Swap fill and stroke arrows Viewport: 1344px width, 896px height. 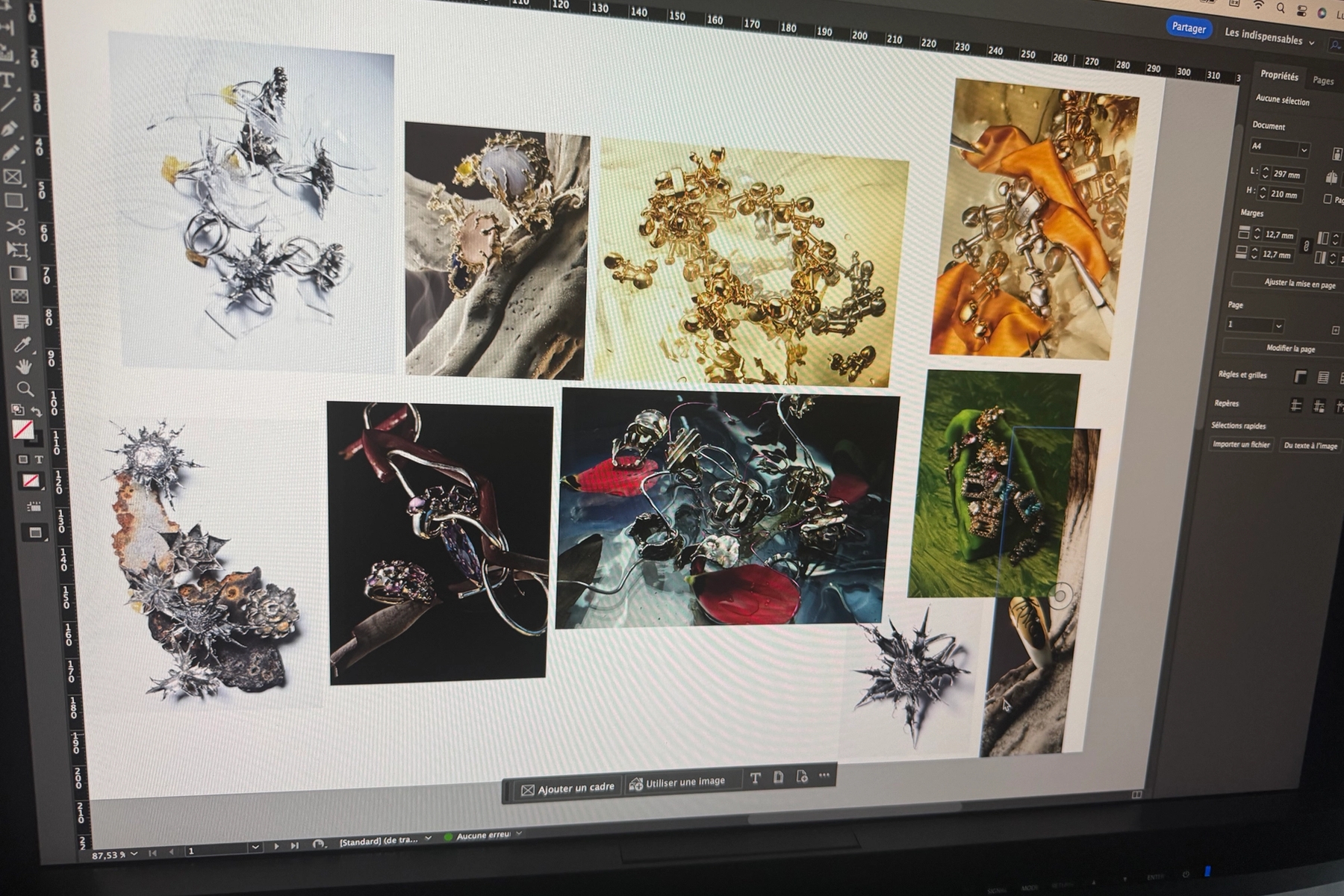coord(35,411)
